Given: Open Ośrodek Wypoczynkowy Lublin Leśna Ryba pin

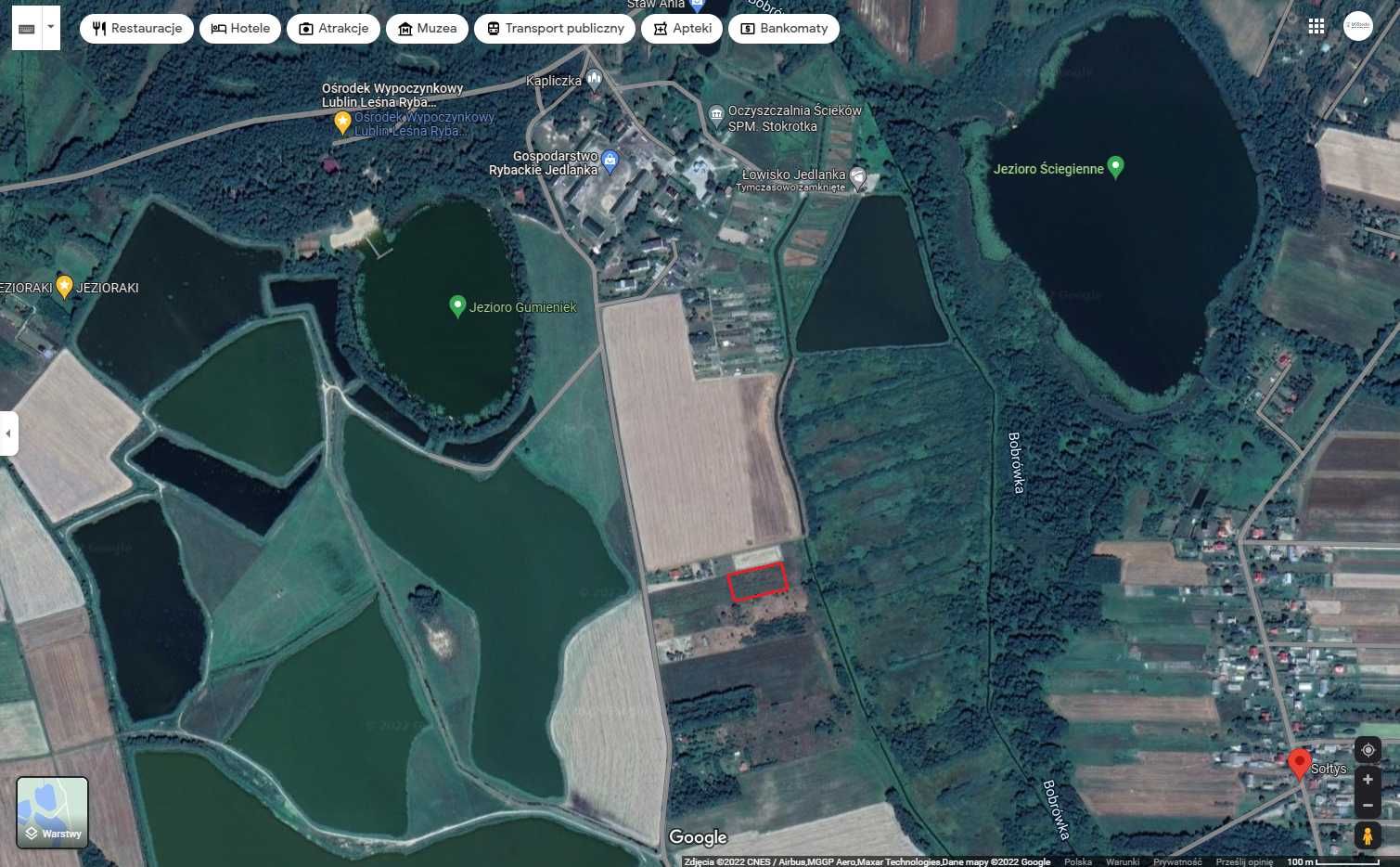Looking at the screenshot, I should click(x=342, y=123).
